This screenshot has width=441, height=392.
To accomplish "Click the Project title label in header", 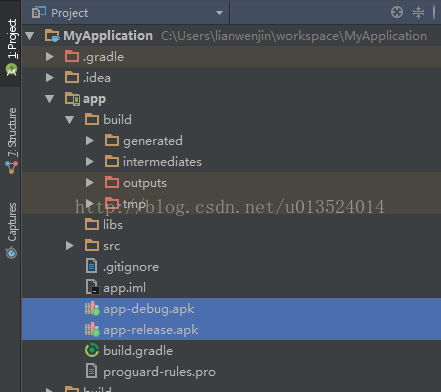I will 69,13.
